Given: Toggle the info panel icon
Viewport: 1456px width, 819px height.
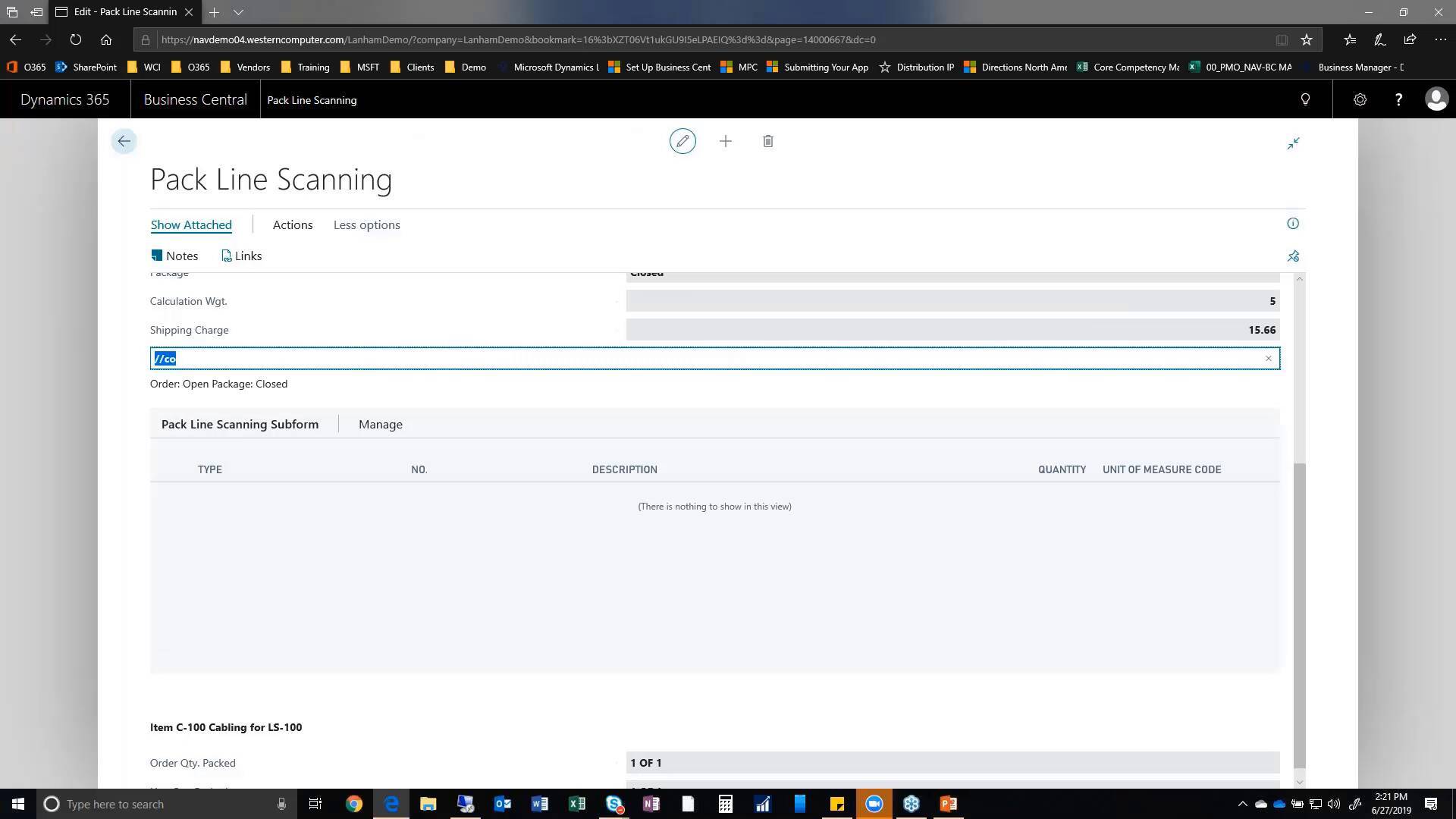Looking at the screenshot, I should [1293, 223].
